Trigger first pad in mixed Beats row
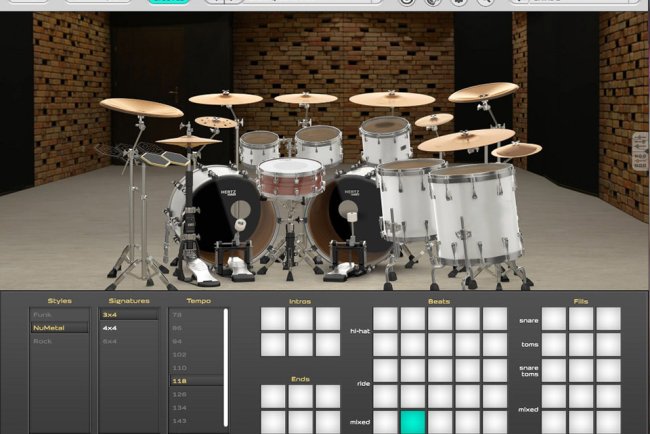Screen dimensions: 650x434 385,422
